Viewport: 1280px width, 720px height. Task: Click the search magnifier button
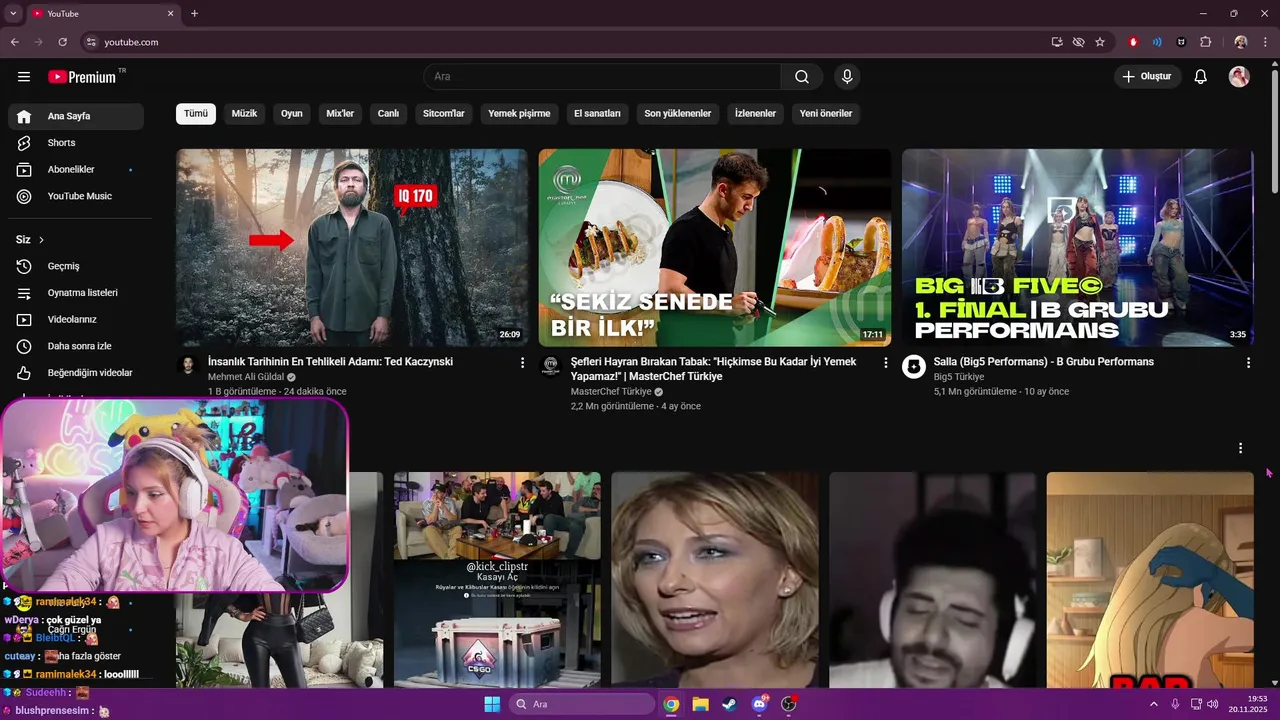coord(802,77)
